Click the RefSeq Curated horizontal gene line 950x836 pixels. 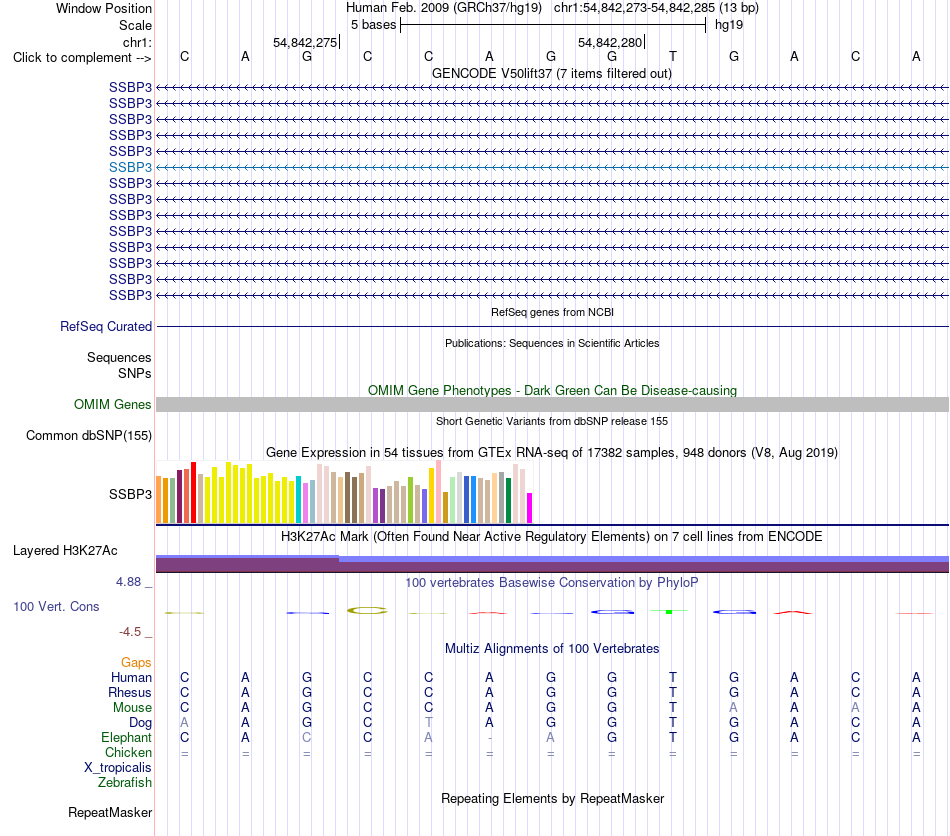click(x=552, y=327)
